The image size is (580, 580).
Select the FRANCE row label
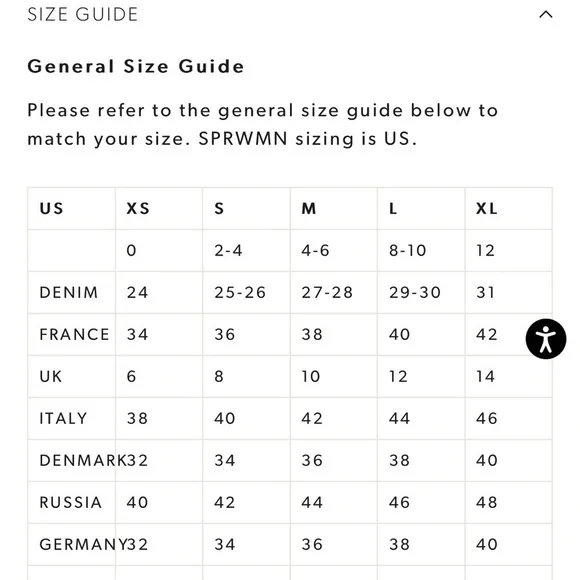click(74, 334)
